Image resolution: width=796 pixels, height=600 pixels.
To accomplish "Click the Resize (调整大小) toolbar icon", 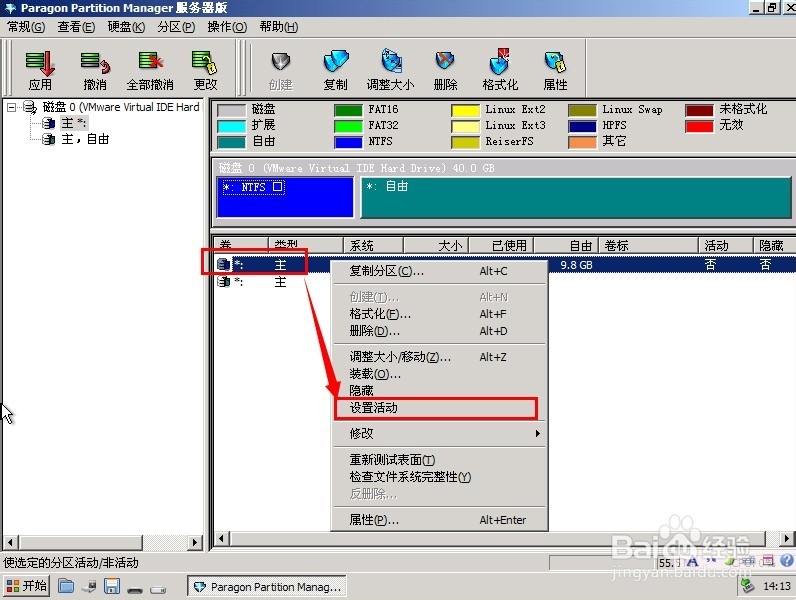I will 390,70.
